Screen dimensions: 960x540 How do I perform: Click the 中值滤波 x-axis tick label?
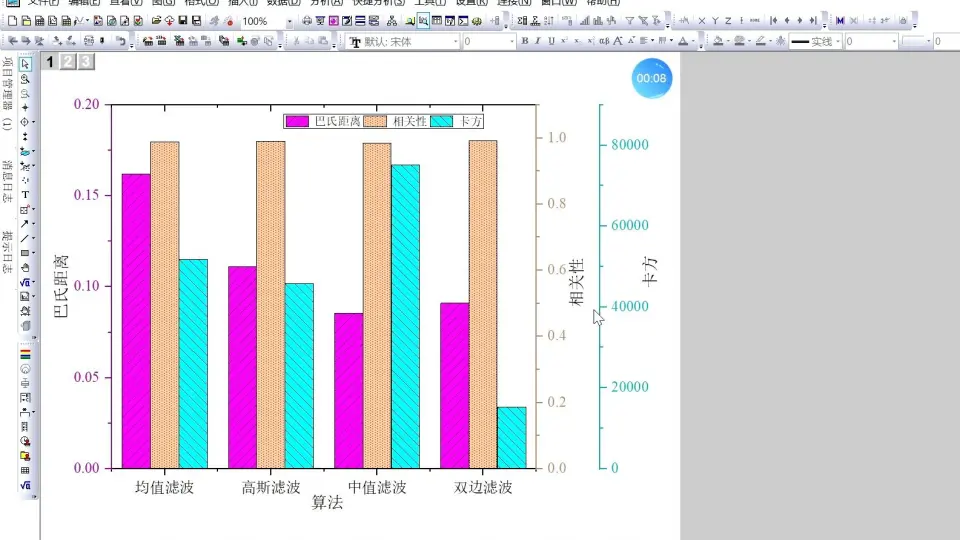pyautogui.click(x=377, y=487)
